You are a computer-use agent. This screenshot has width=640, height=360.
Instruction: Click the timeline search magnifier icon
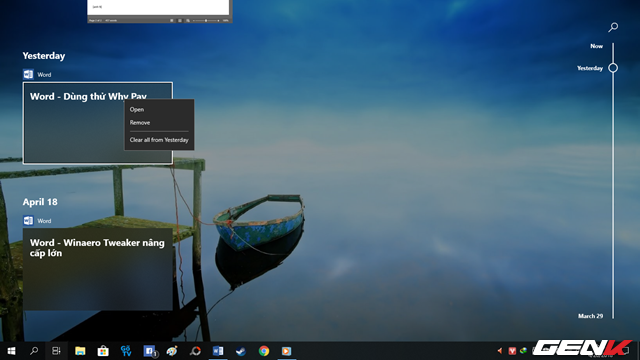613,27
